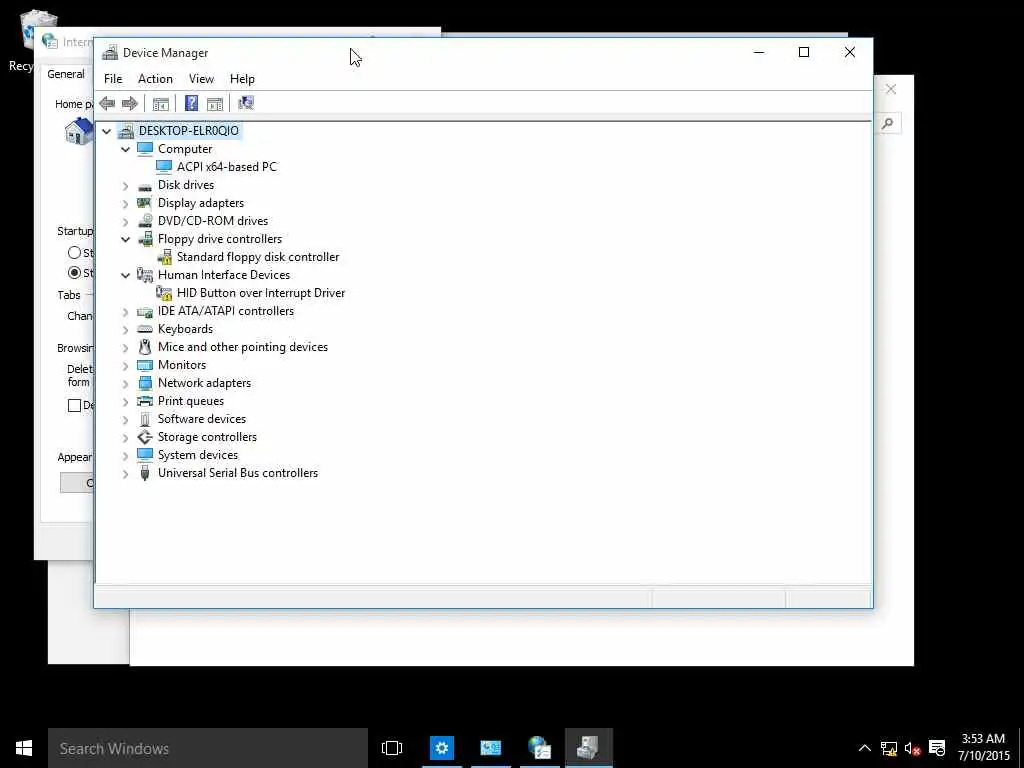1024x768 pixels.
Task: Click the Forward arrow in Device Manager toolbar
Action: (x=130, y=103)
